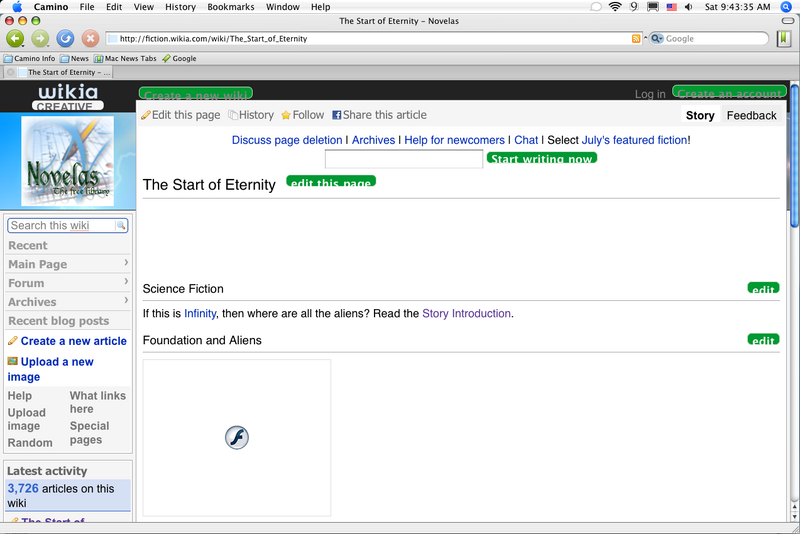
Task: Stop loading with the red X icon
Action: coord(90,38)
